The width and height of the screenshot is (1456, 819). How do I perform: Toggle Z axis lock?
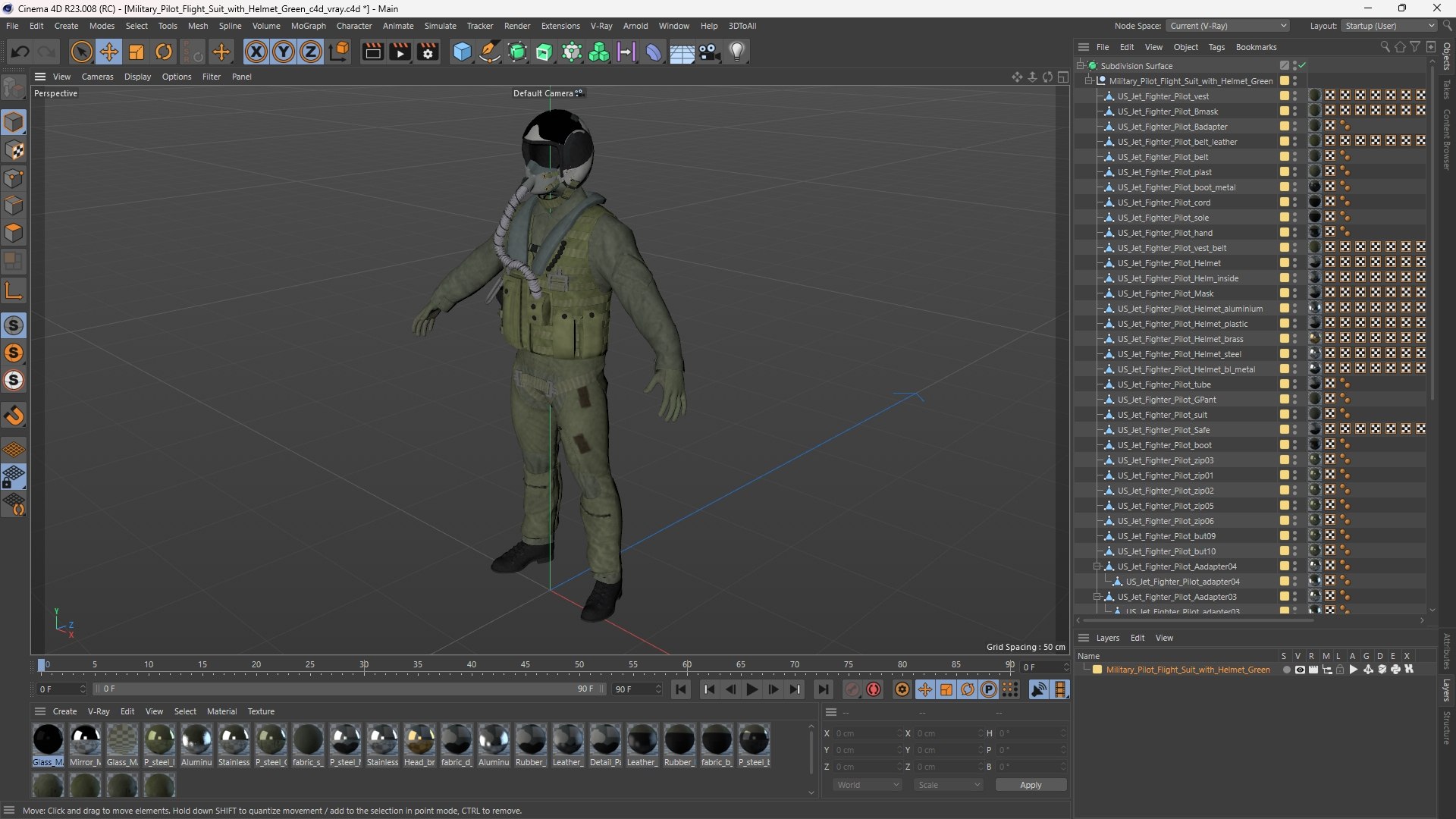tap(311, 52)
